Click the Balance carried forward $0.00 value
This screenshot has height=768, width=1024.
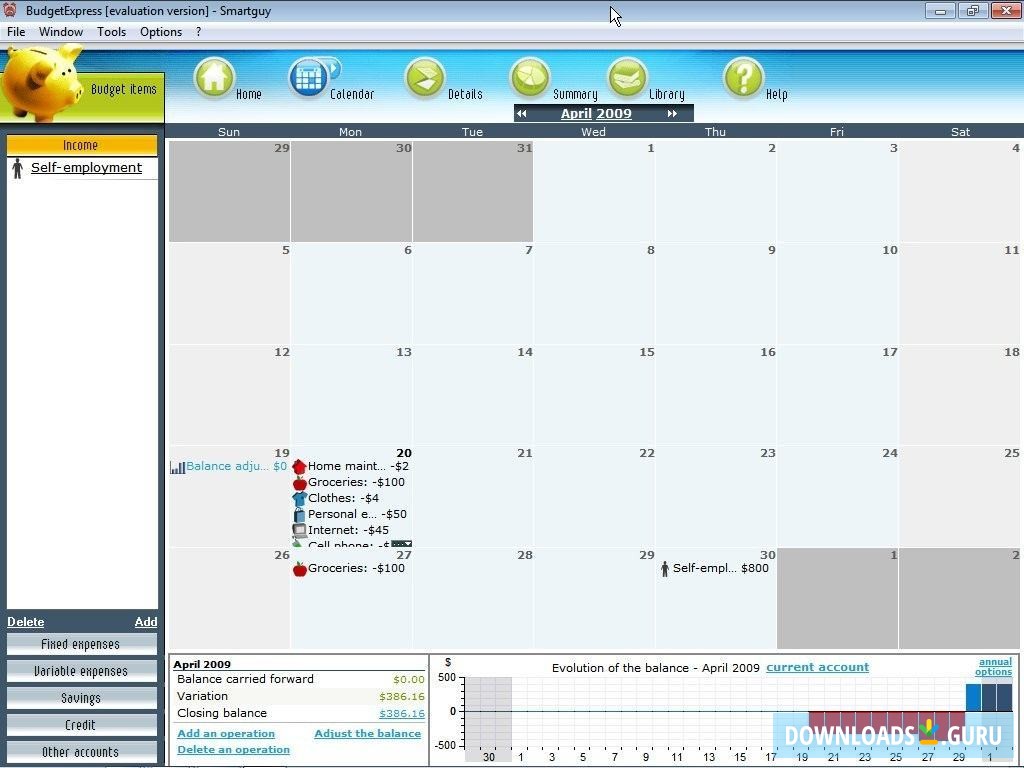pos(409,680)
